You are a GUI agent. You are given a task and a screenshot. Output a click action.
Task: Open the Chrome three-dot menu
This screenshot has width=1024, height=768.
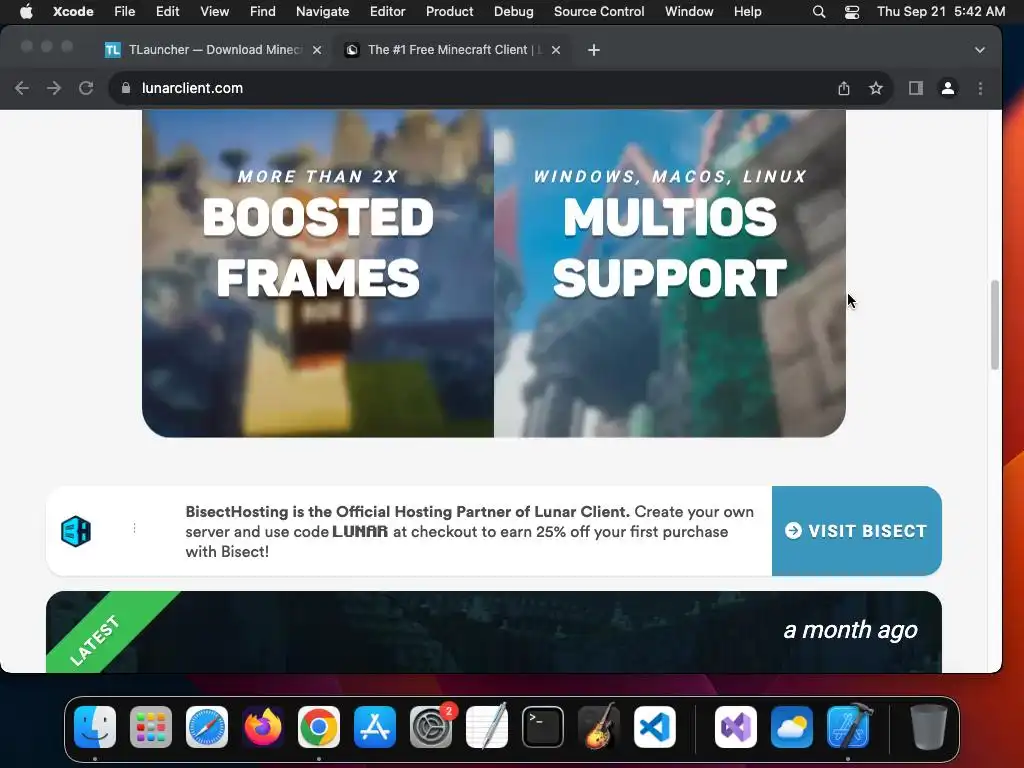(x=980, y=88)
